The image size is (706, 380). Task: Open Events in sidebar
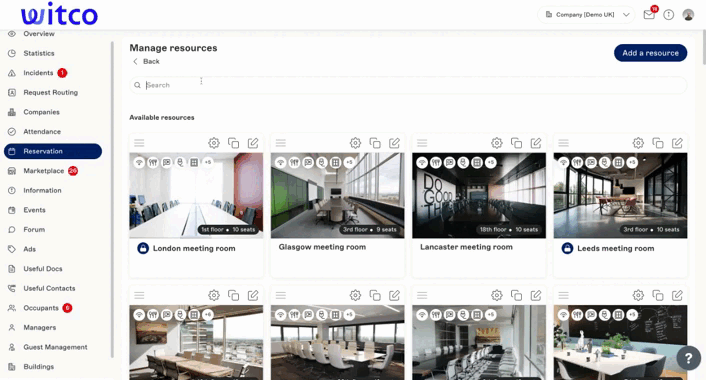tap(34, 210)
